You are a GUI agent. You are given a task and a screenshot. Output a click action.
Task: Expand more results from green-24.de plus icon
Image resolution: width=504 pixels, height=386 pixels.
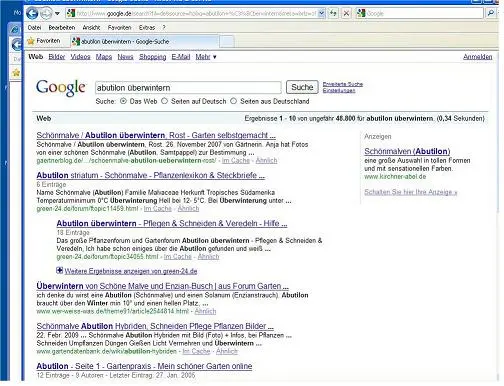pos(59,270)
